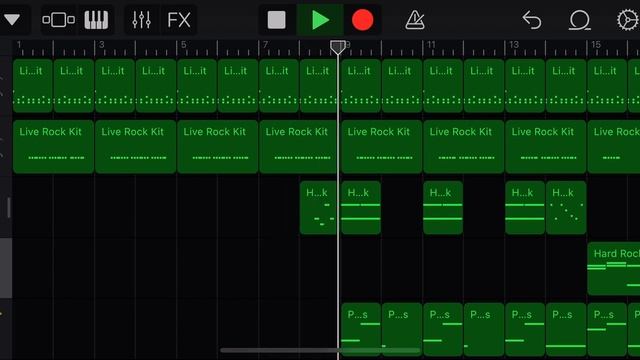Image resolution: width=640 pixels, height=360 pixels.
Task: Select the Live Rock Kit region at bar 5
Action: (218, 147)
